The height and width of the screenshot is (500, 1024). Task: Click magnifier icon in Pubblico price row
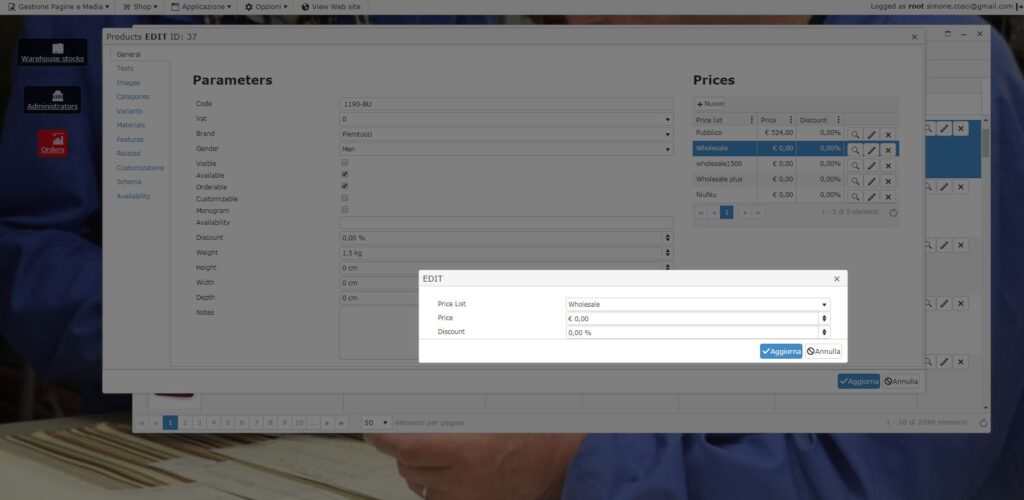pos(855,134)
